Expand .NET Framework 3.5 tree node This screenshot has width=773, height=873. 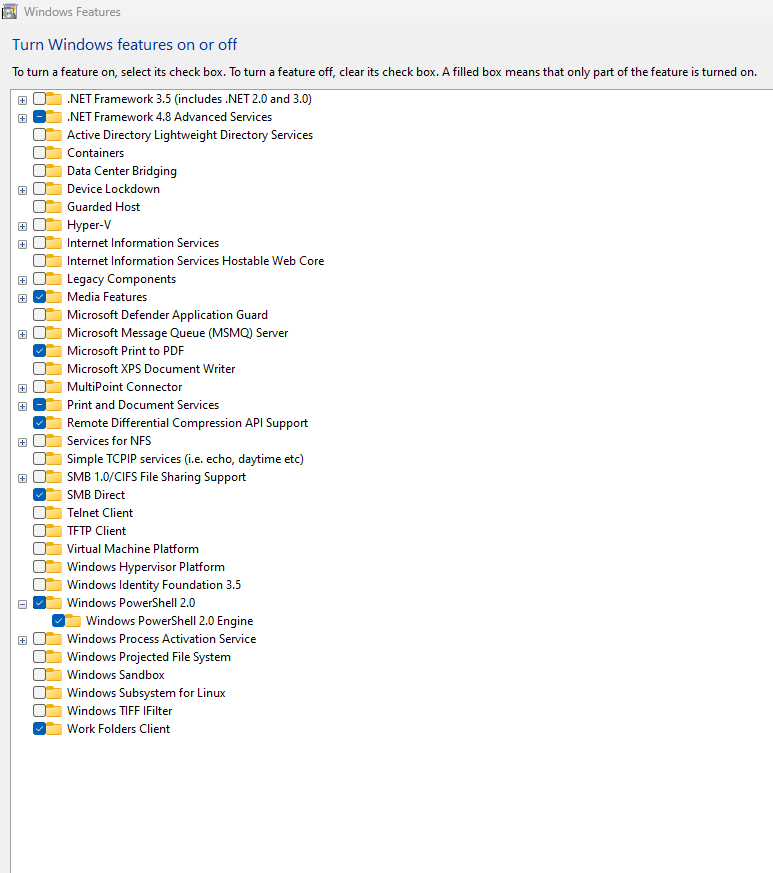[22, 100]
